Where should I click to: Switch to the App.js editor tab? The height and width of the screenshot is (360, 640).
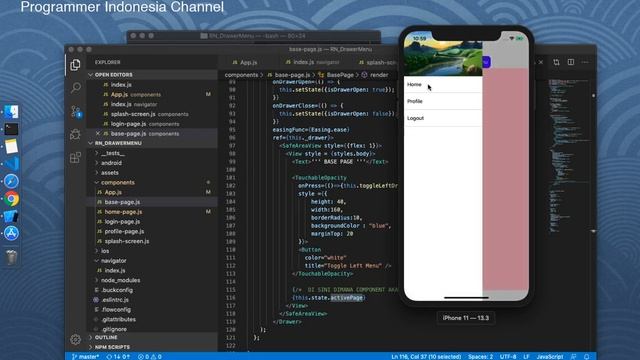pyautogui.click(x=245, y=62)
